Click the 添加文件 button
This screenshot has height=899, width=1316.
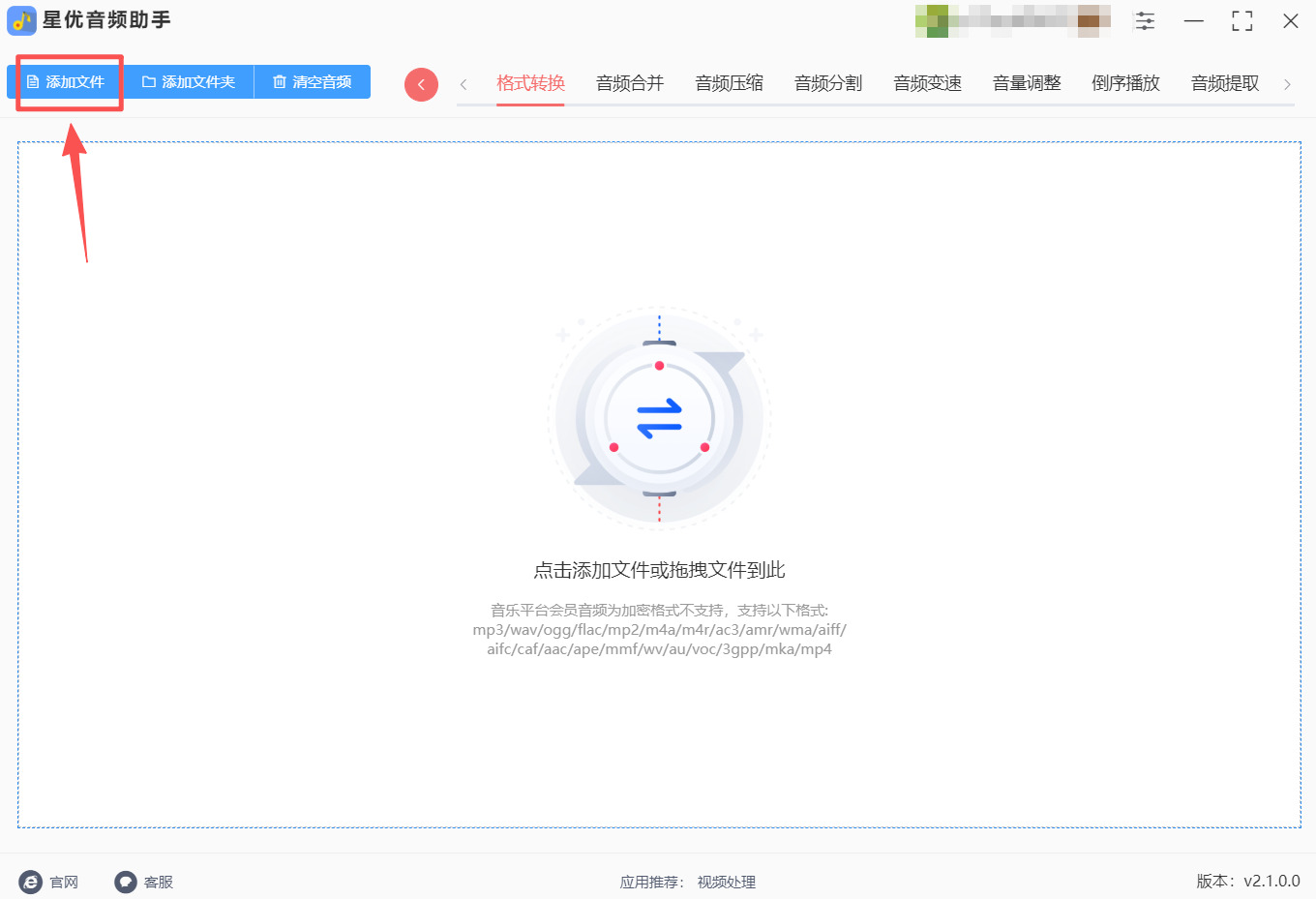pos(66,82)
